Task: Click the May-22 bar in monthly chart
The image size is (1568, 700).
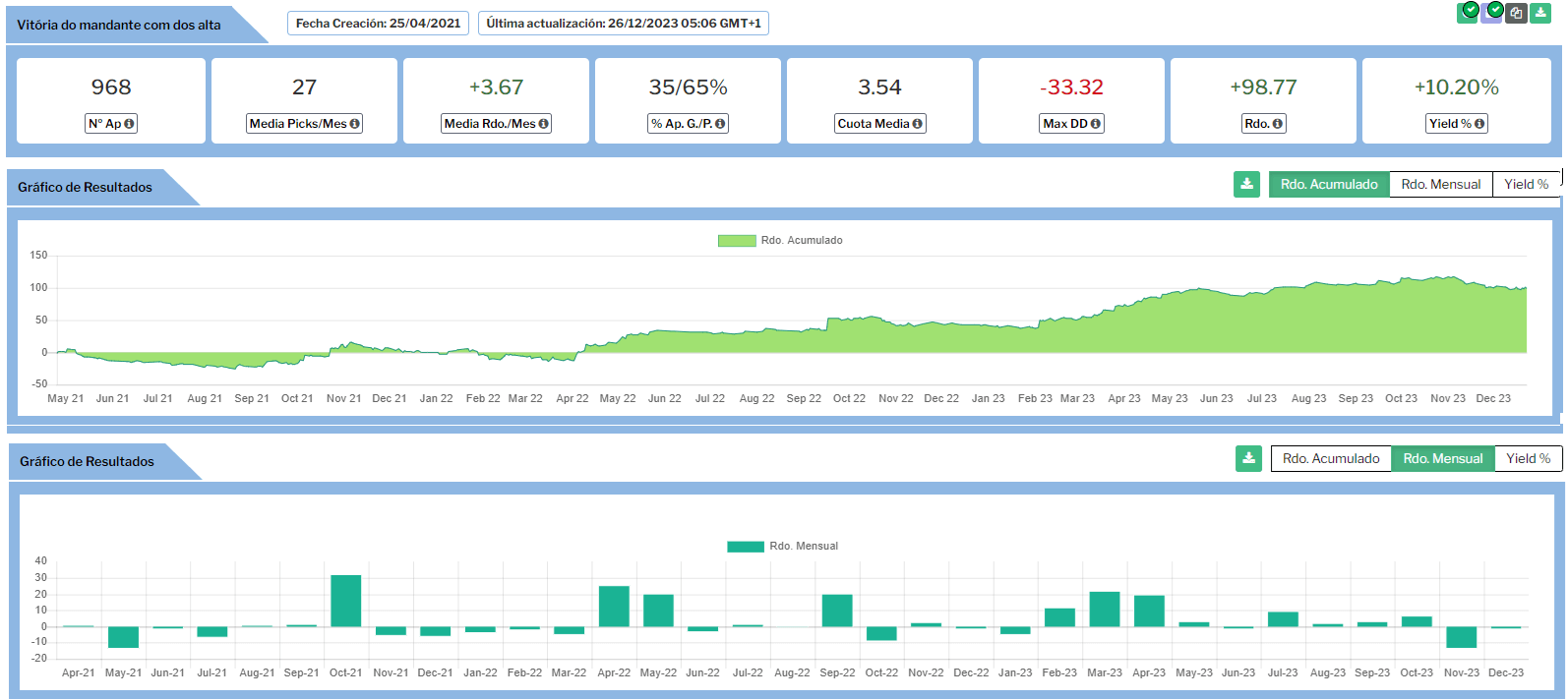Action: 658,611
